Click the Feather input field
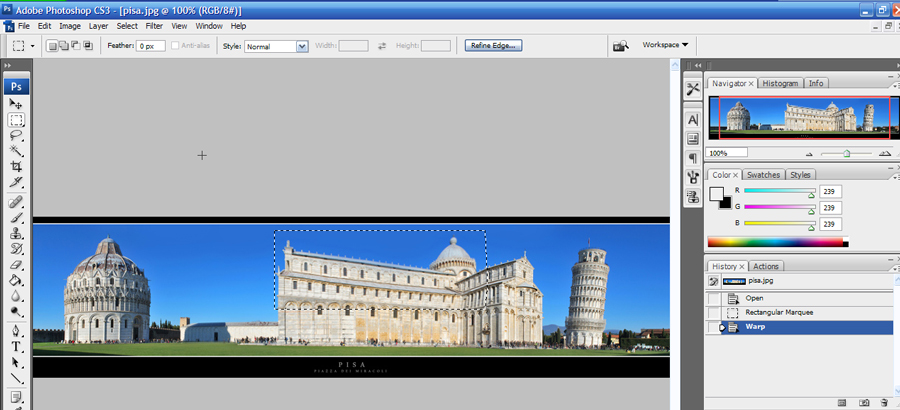Screen dimensions: 900x410 tap(150, 46)
